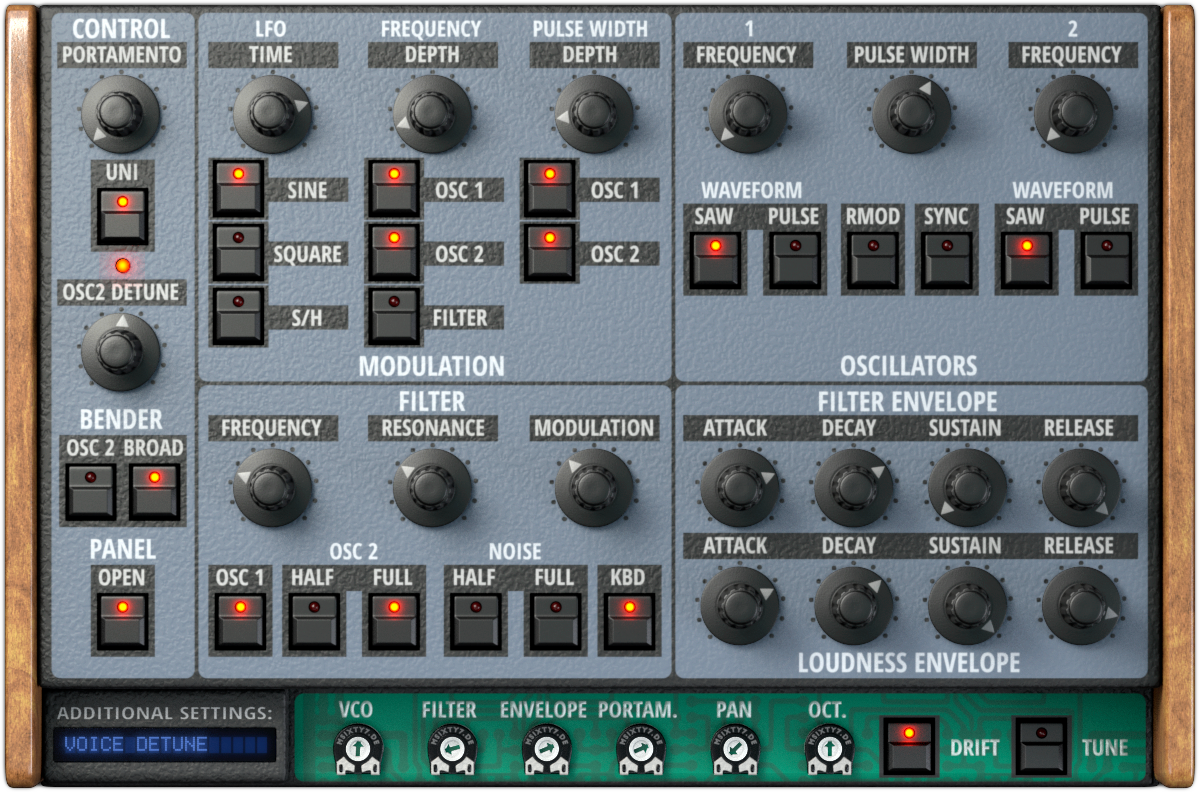Activate RMOD ring modulation
The height and width of the screenshot is (792, 1200).
[871, 256]
